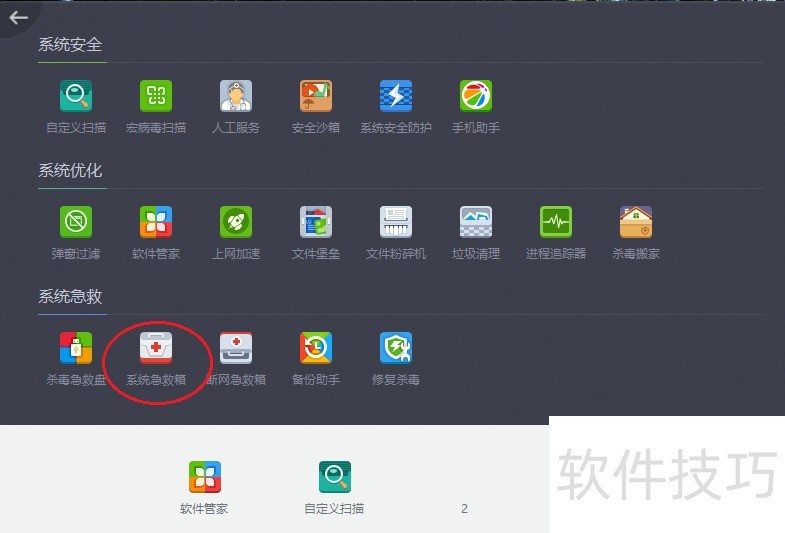This screenshot has height=533, width=785.
Task: Open 文件粉碎机 file shredder
Action: click(396, 222)
